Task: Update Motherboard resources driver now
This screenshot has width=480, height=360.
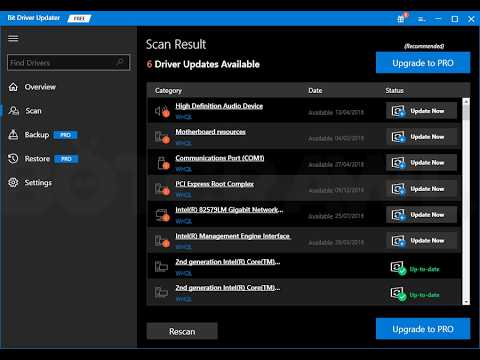Action: [421, 137]
